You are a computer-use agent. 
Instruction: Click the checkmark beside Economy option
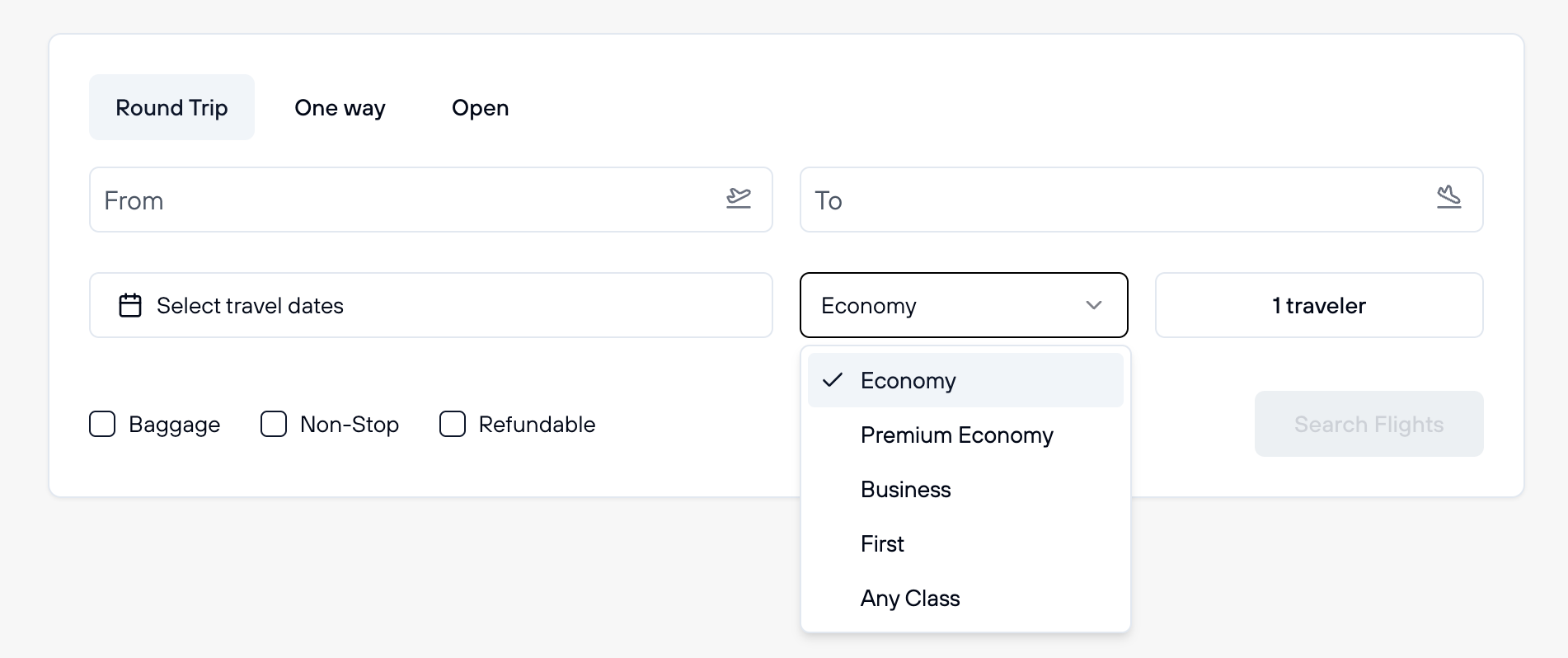pyautogui.click(x=833, y=379)
